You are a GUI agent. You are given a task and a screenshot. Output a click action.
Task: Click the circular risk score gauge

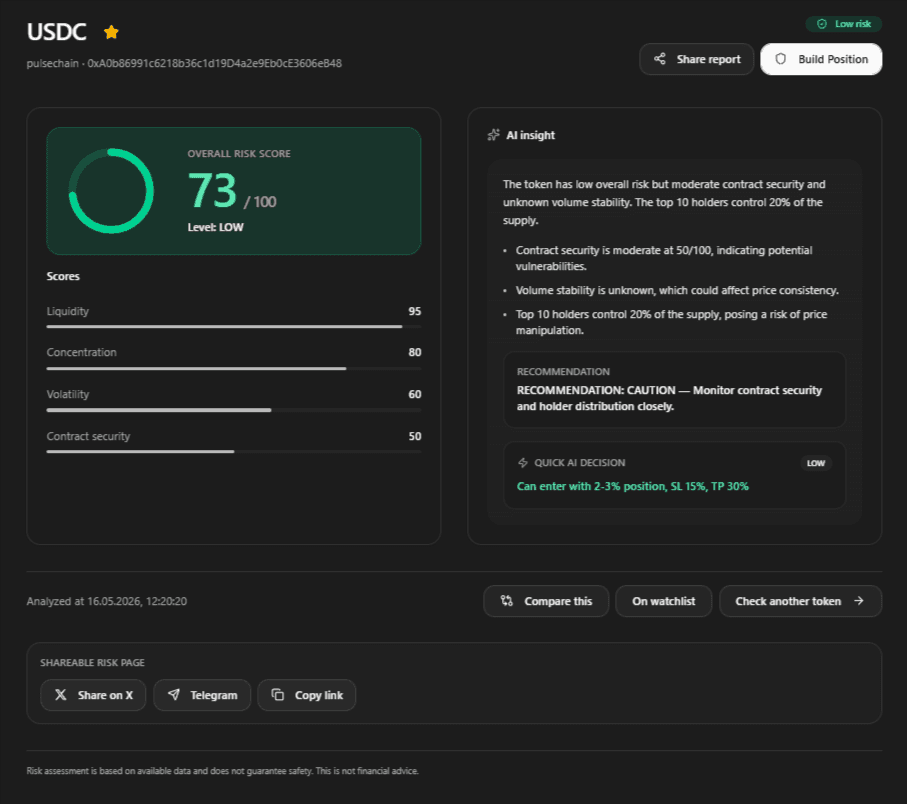pyautogui.click(x=111, y=191)
